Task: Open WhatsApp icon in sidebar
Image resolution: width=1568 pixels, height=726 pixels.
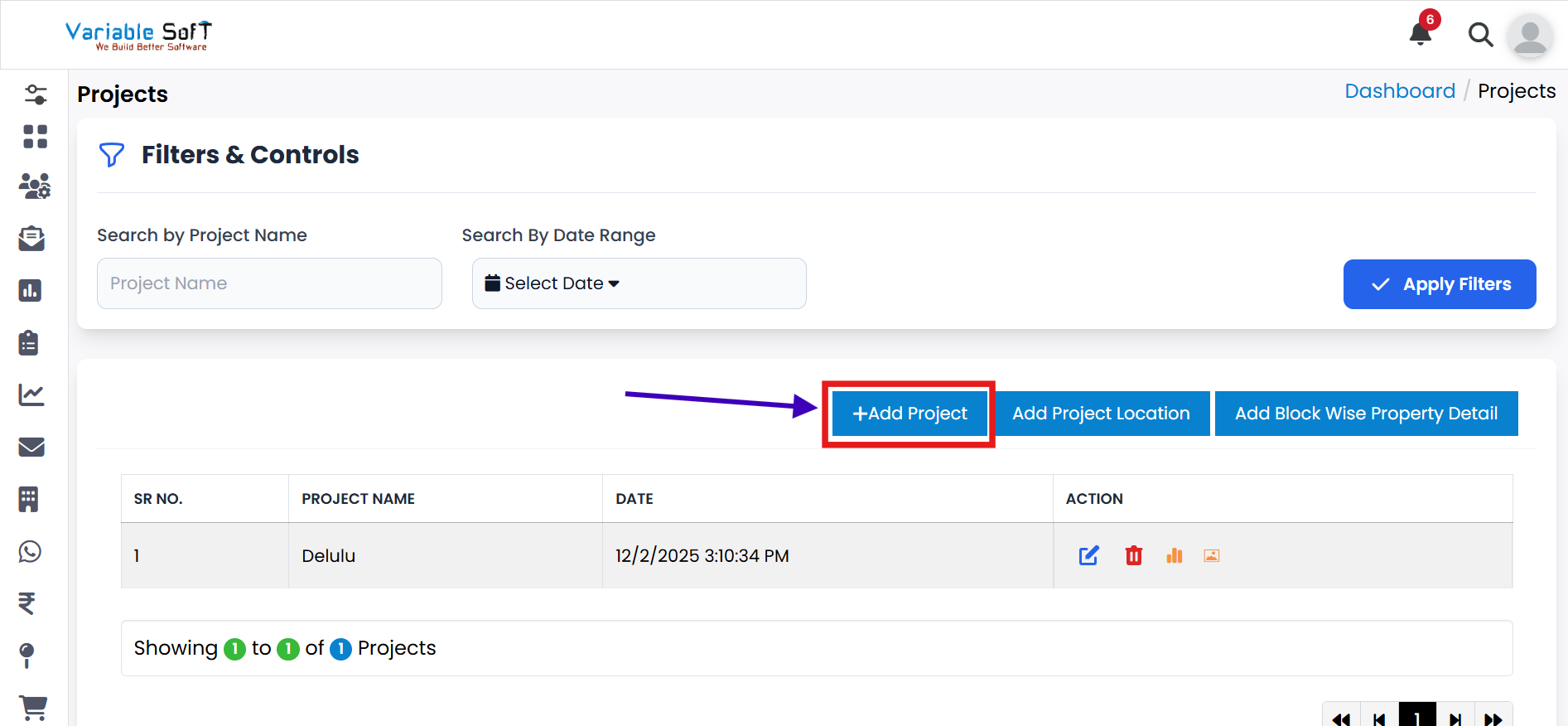Action: tap(31, 552)
